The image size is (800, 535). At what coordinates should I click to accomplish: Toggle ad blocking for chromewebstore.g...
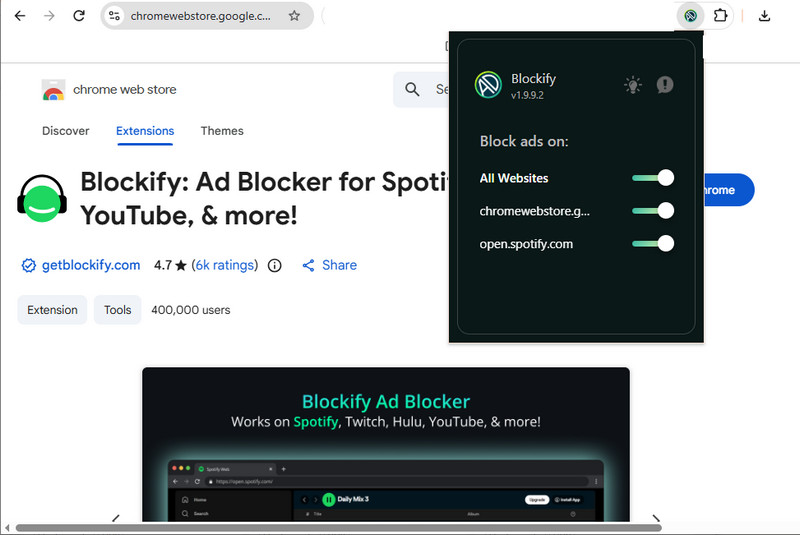tap(653, 211)
